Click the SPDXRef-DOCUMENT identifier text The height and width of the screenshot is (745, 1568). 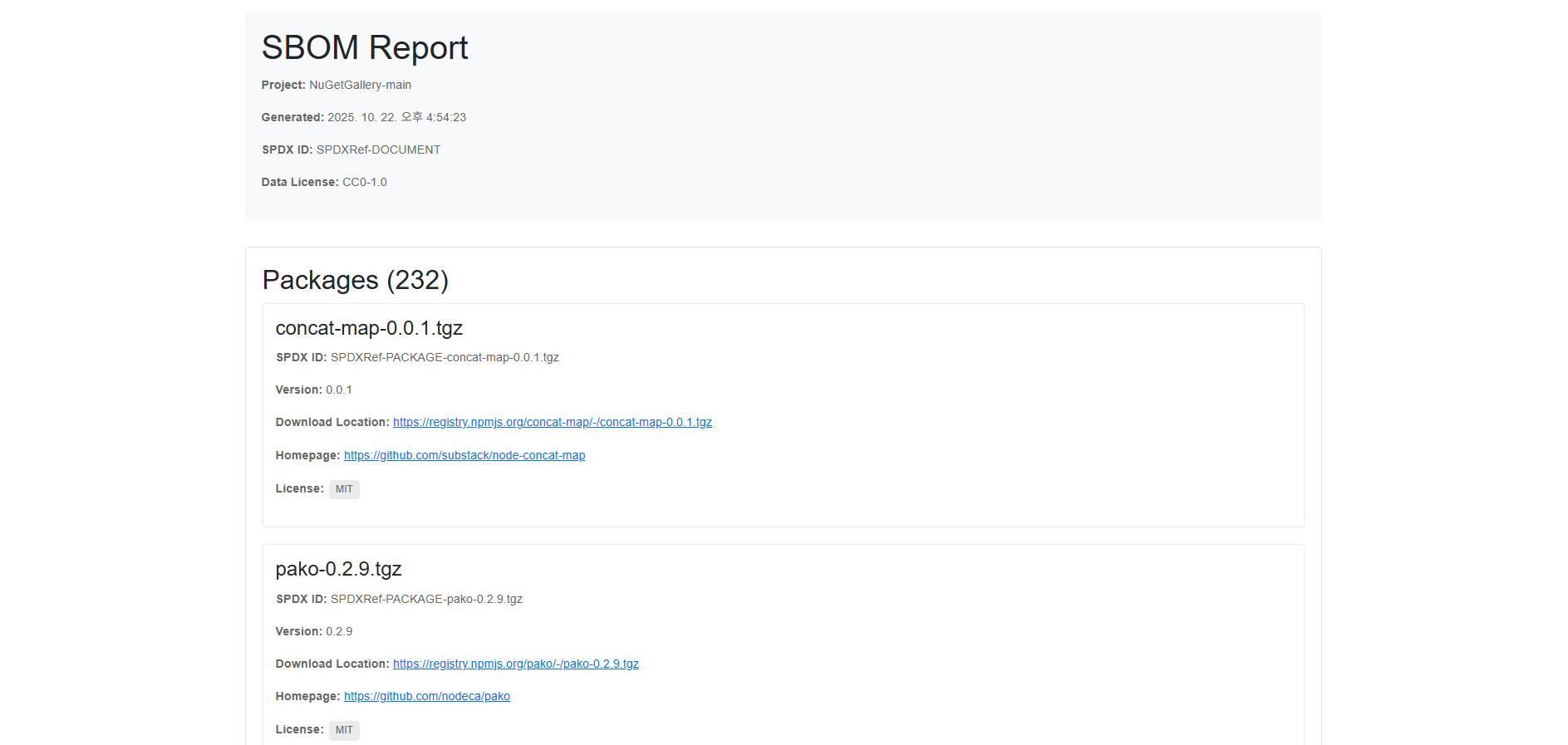pyautogui.click(x=378, y=149)
